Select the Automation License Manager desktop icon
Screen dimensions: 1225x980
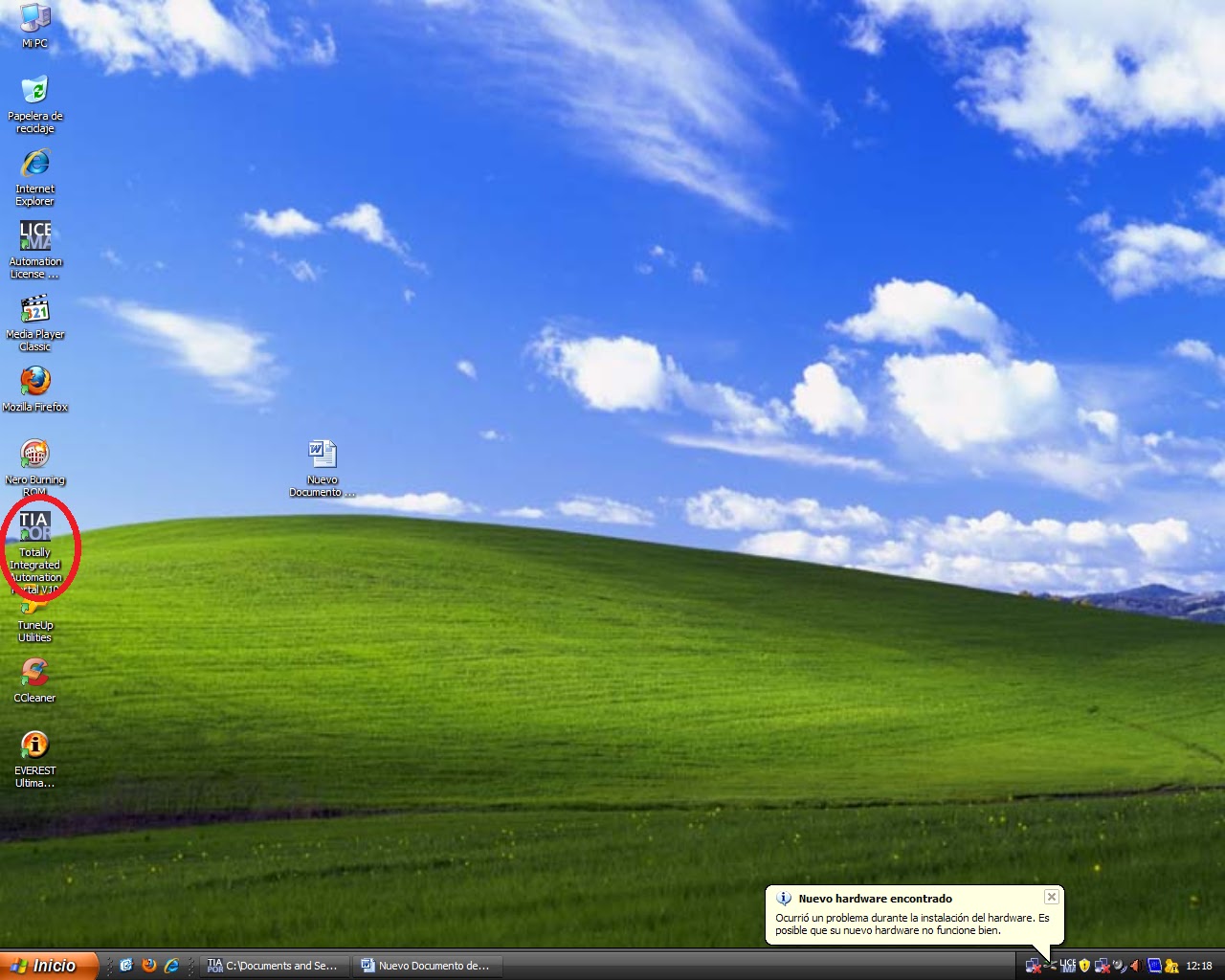coord(34,250)
